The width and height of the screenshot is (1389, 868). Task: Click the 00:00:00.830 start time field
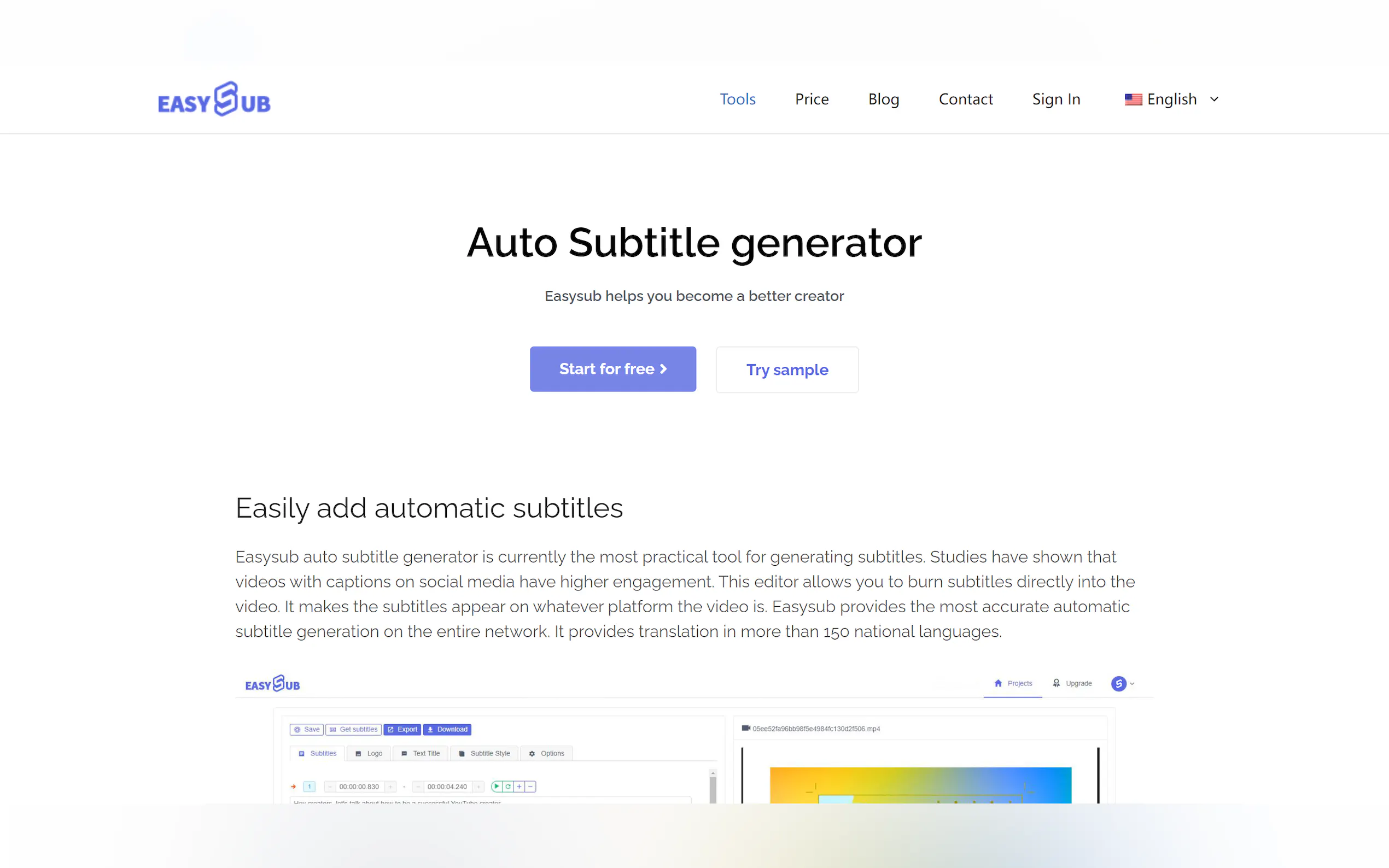point(359,787)
